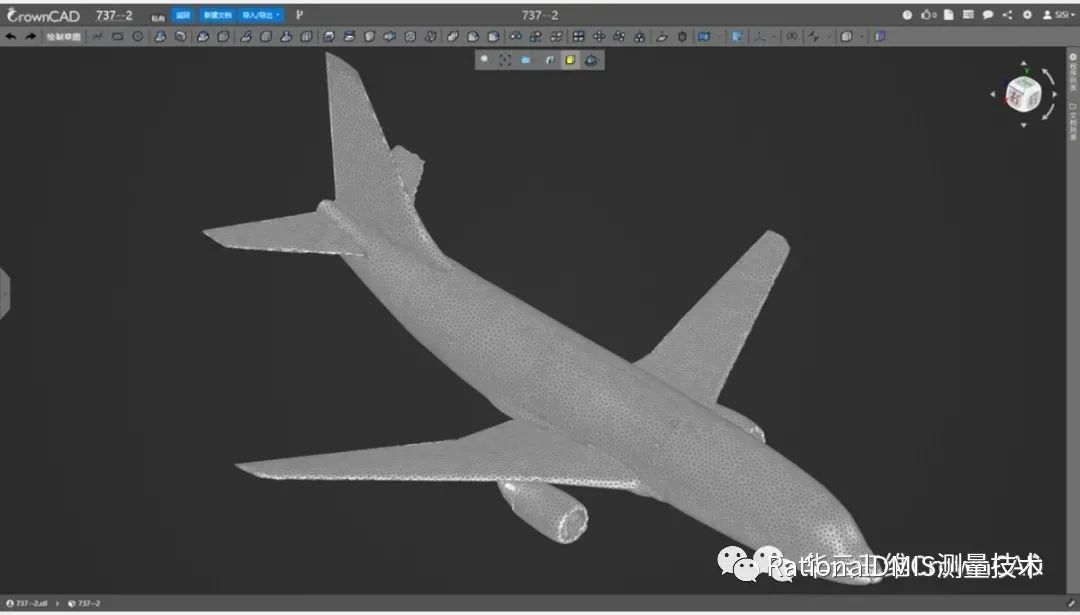This screenshot has width=1080, height=615.
Task: Select 737--2.stl in bottom breadcrumb
Action: (29, 604)
